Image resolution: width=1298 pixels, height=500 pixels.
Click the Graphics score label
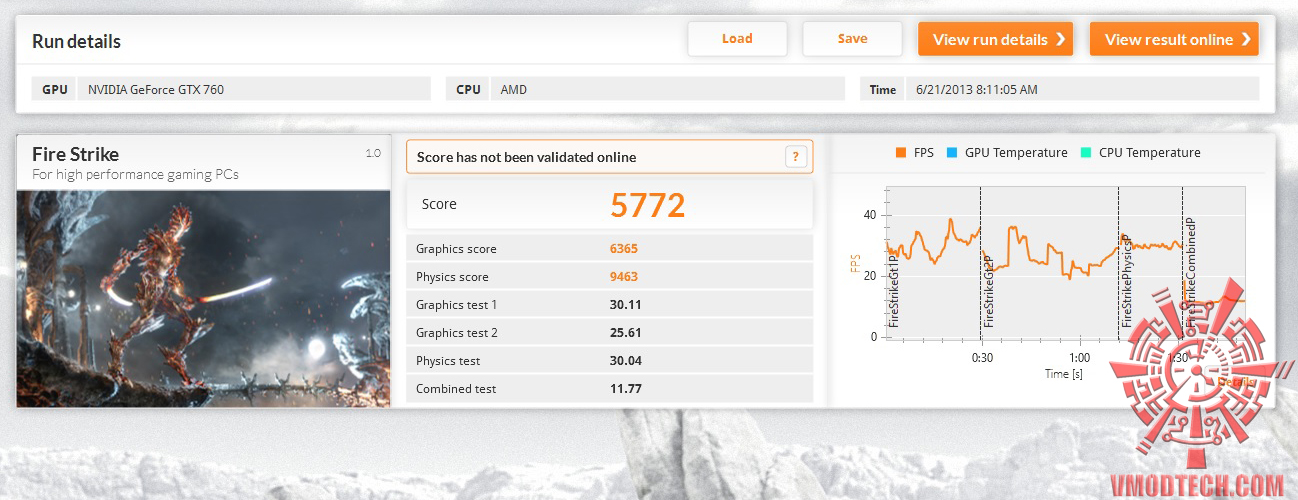point(456,249)
